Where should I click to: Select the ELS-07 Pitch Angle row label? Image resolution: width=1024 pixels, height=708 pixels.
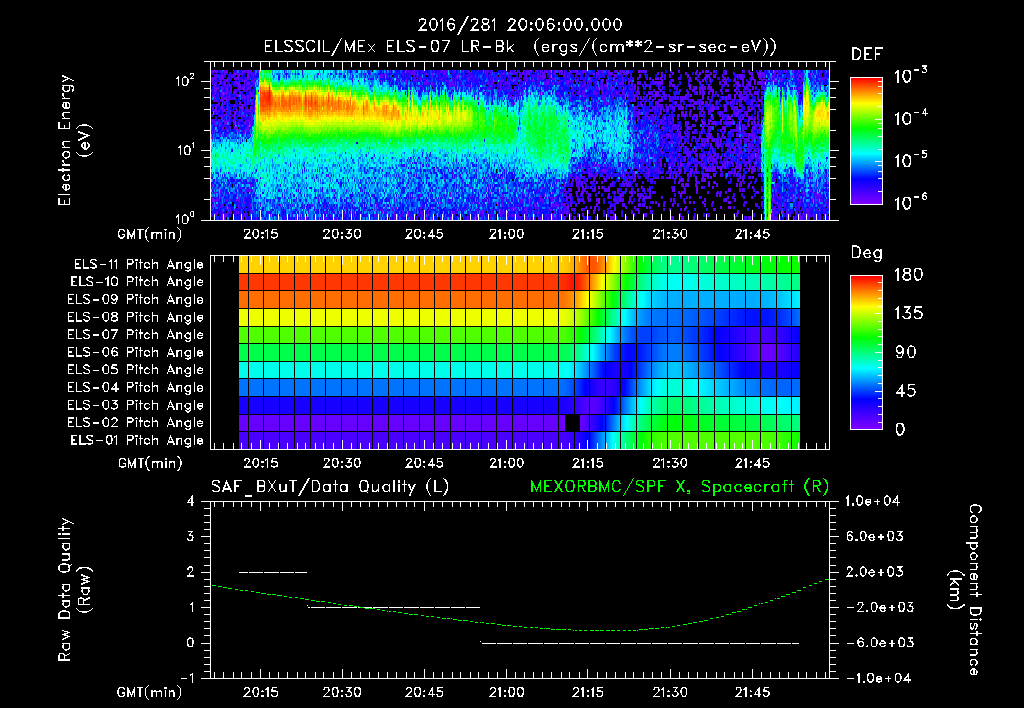click(136, 334)
